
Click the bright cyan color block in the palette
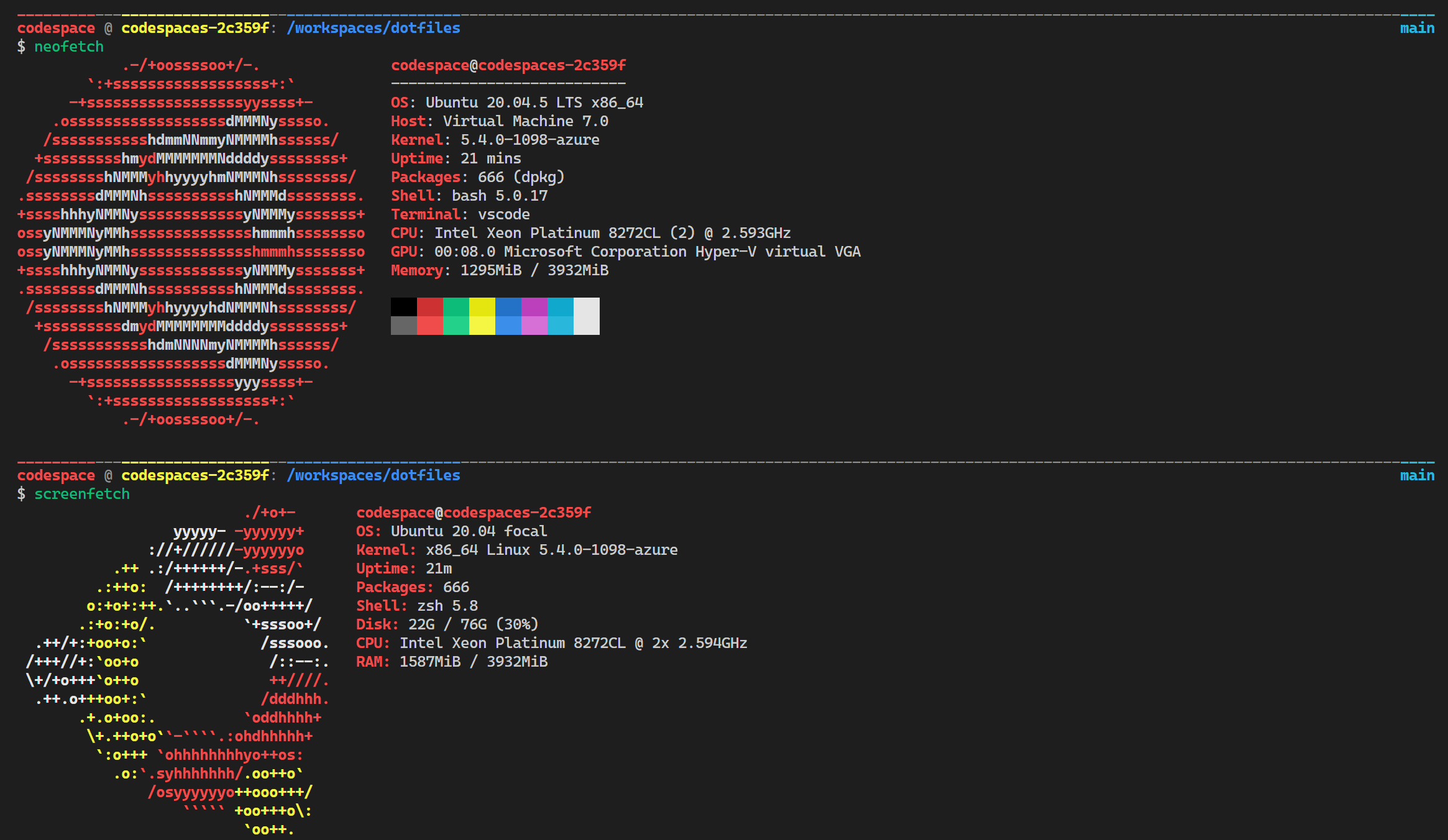(x=561, y=326)
